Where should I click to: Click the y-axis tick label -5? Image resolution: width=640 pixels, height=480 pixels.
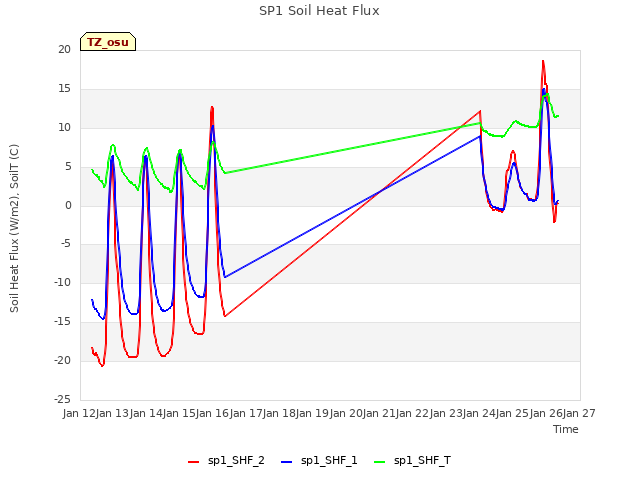coord(66,244)
